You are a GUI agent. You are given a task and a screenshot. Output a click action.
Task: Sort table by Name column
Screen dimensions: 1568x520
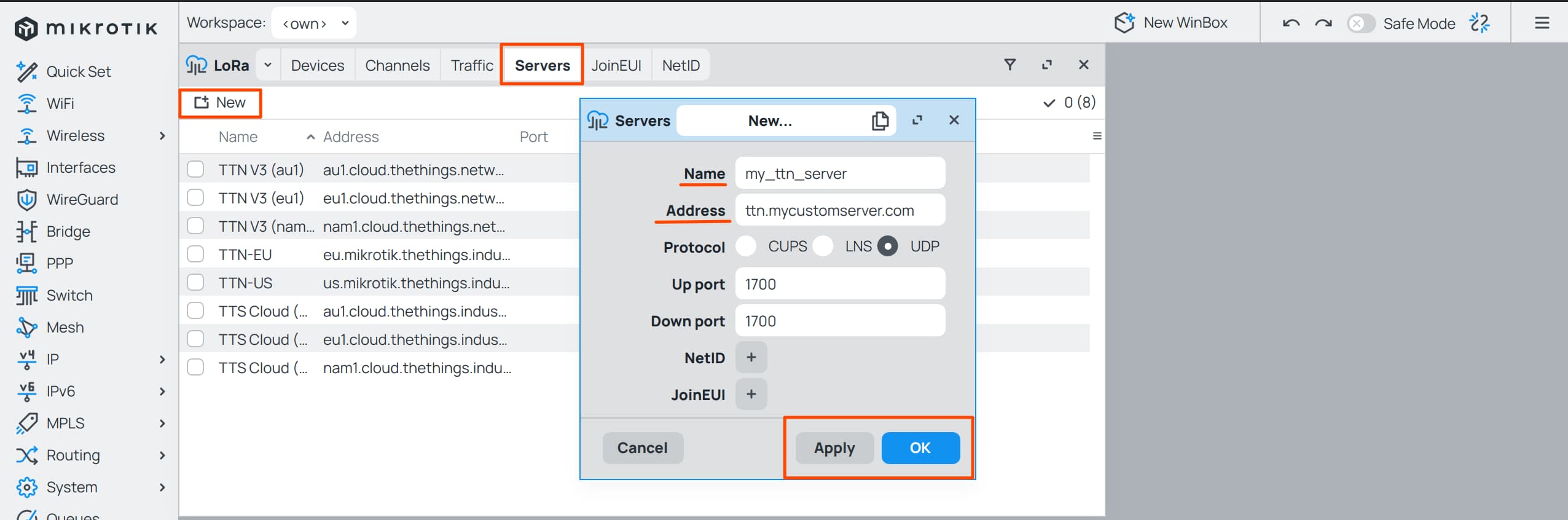point(238,137)
